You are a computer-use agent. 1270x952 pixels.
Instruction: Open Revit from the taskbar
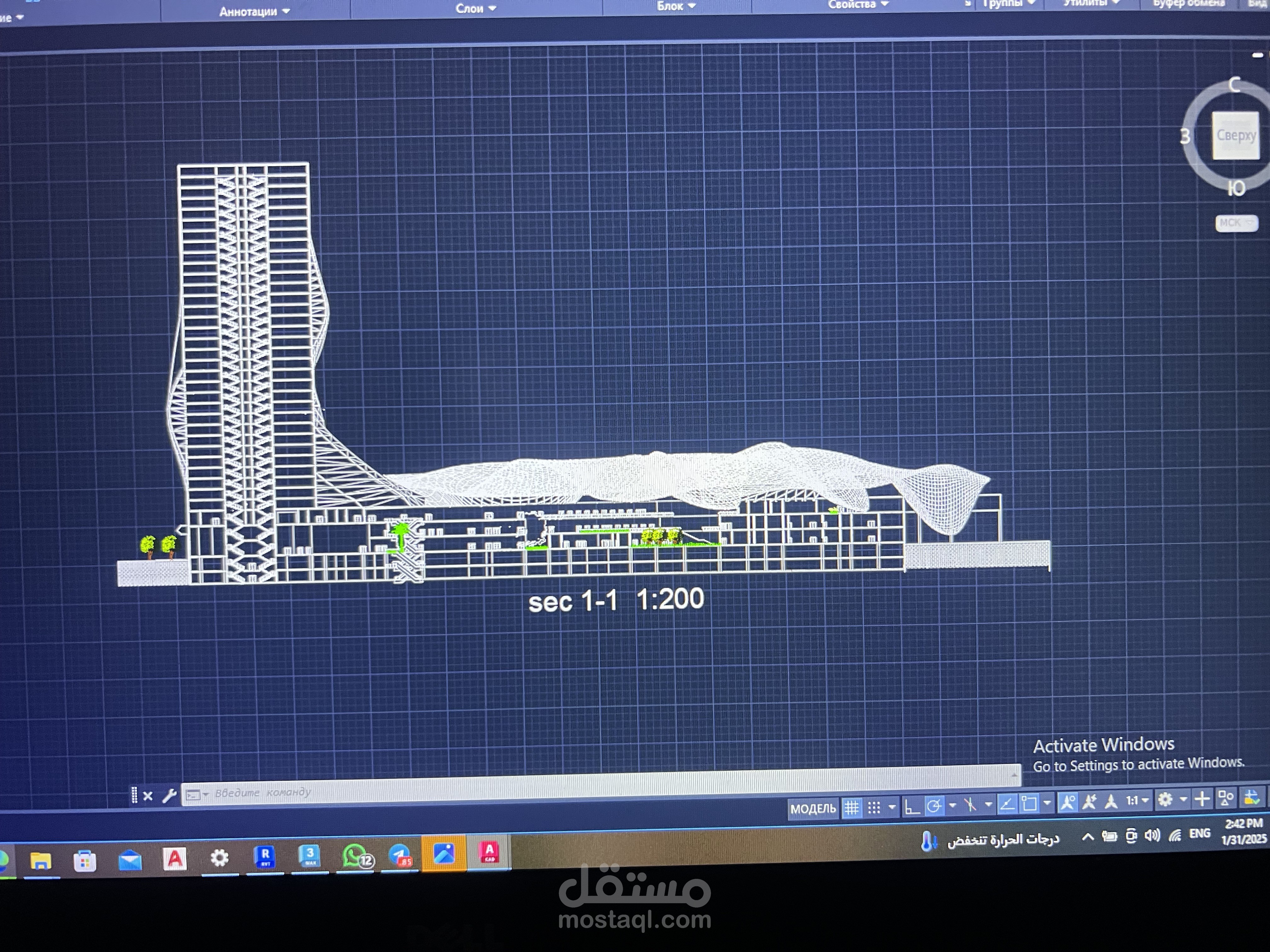click(265, 857)
